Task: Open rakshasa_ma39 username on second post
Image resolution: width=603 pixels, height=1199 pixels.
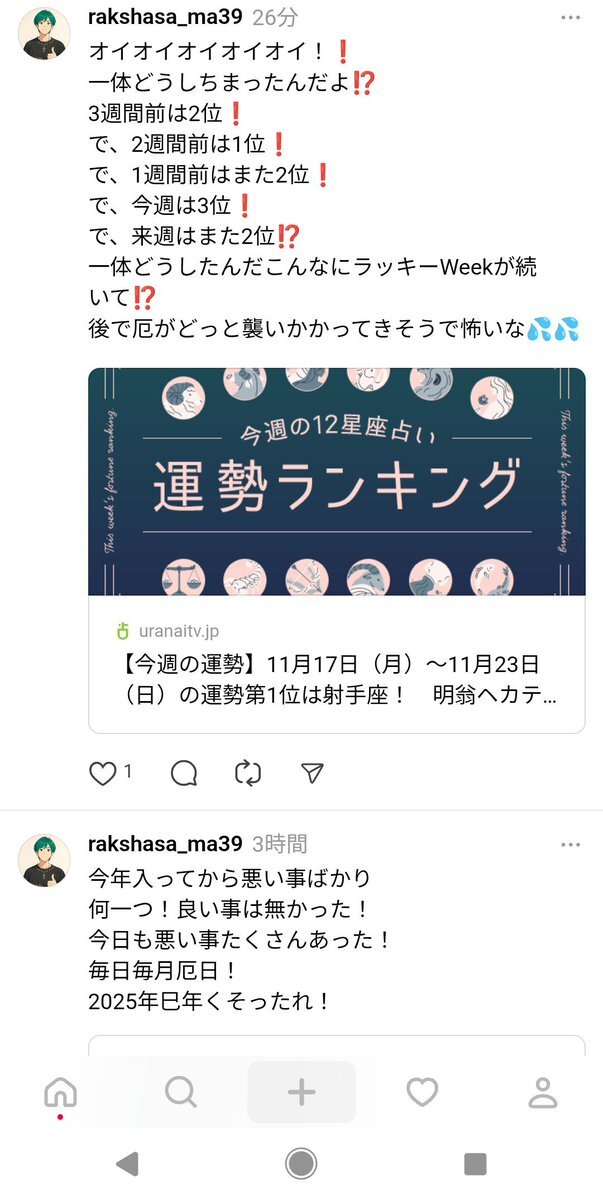Action: (166, 843)
